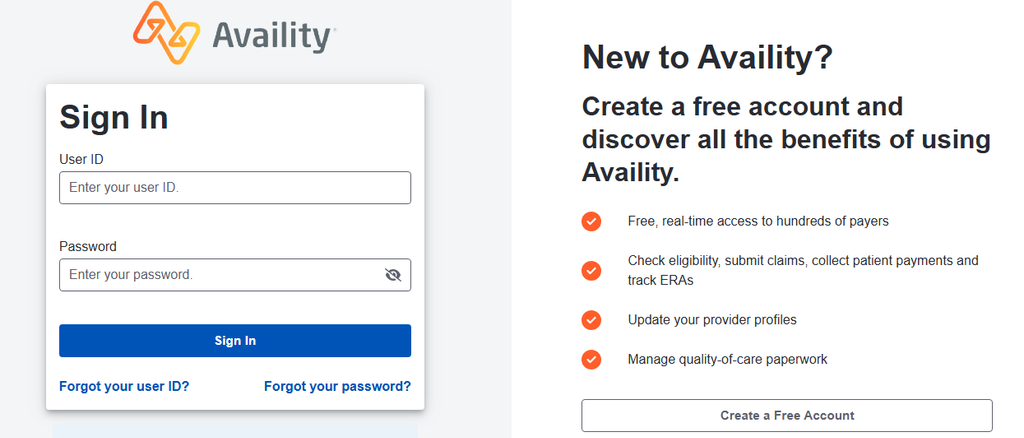Click the Availity logo icon
The image size is (1024, 438).
[x=166, y=32]
